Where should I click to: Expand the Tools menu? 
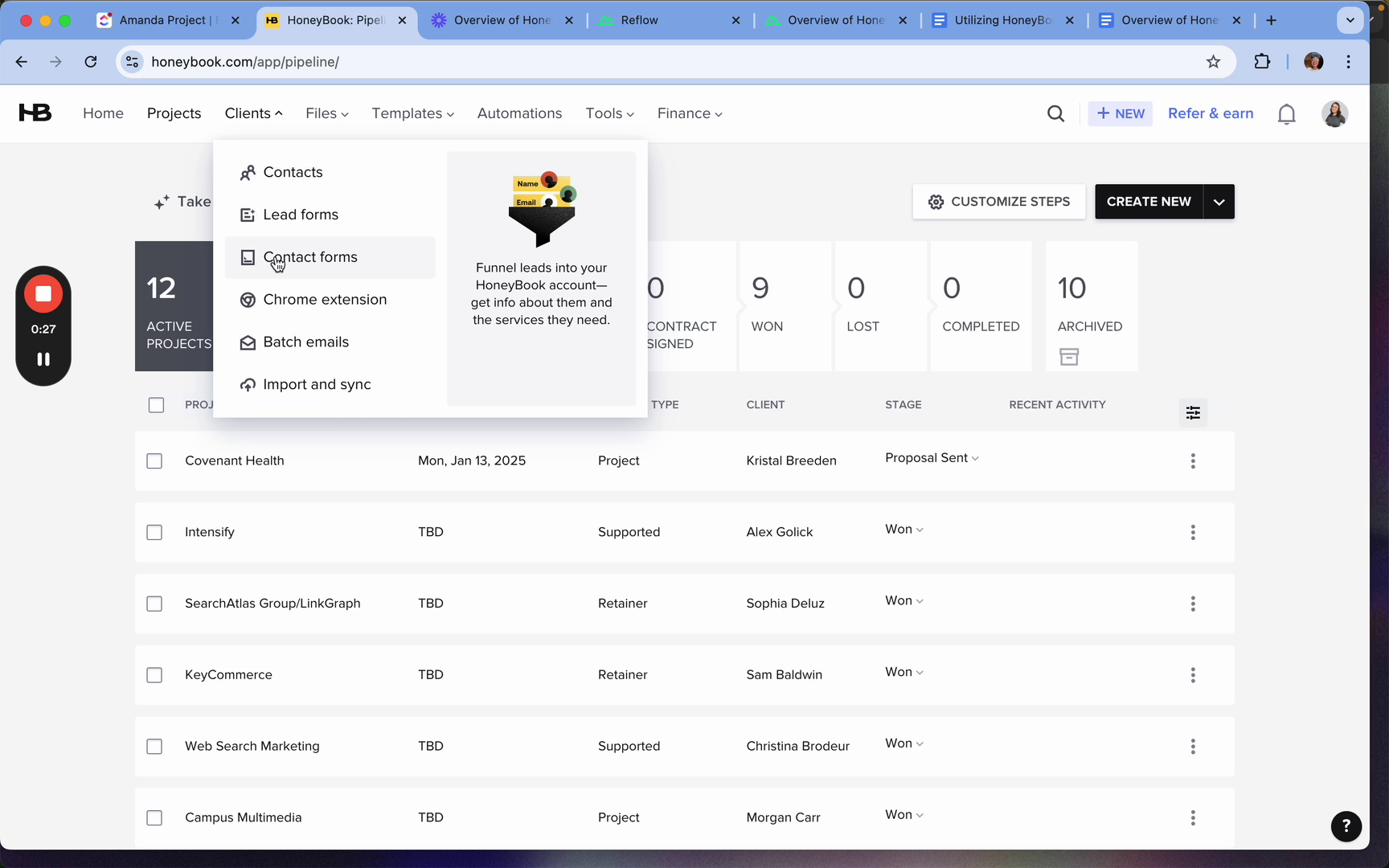point(609,113)
